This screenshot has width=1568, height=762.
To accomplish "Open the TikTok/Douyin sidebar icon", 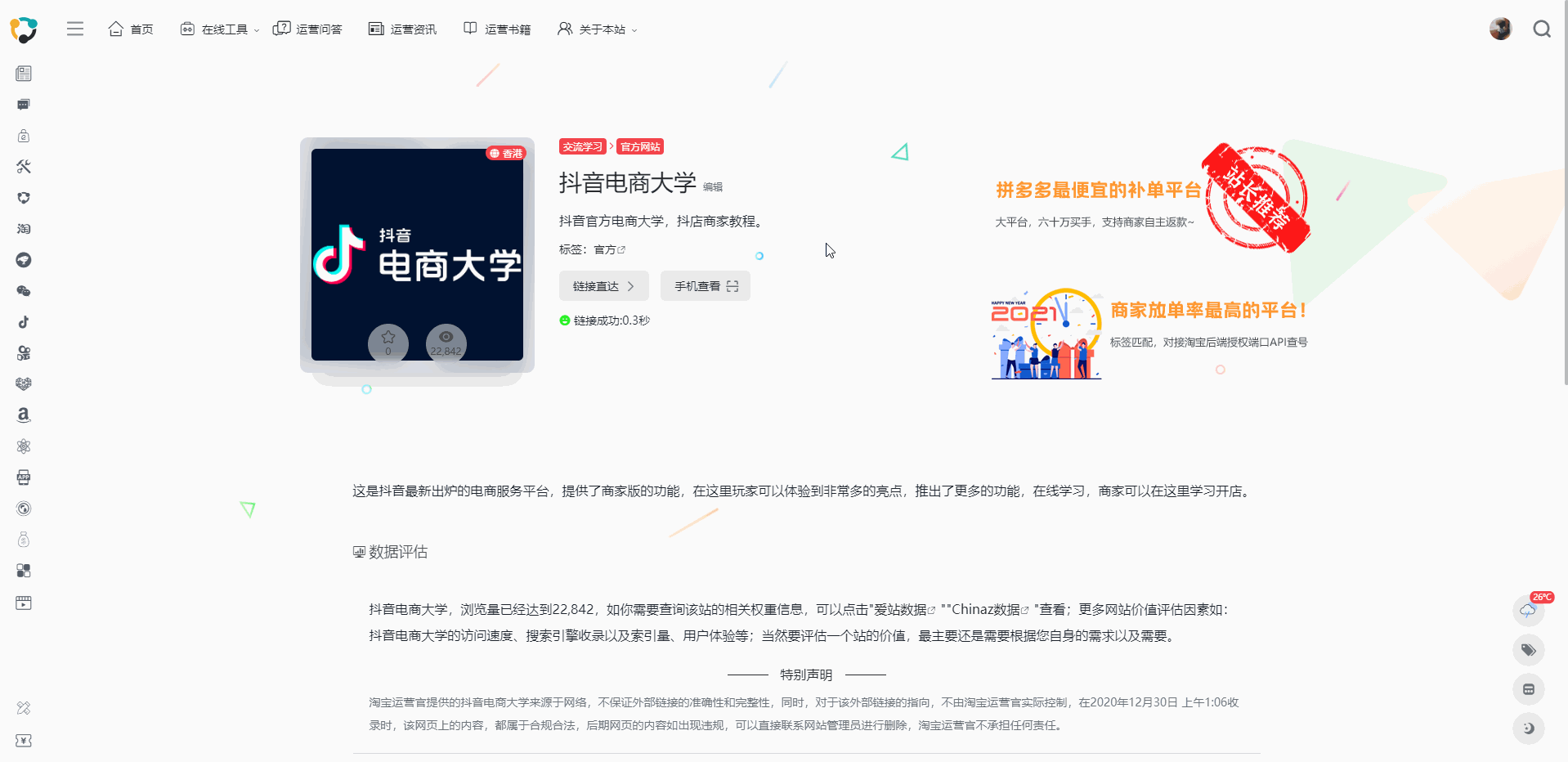I will [x=24, y=322].
